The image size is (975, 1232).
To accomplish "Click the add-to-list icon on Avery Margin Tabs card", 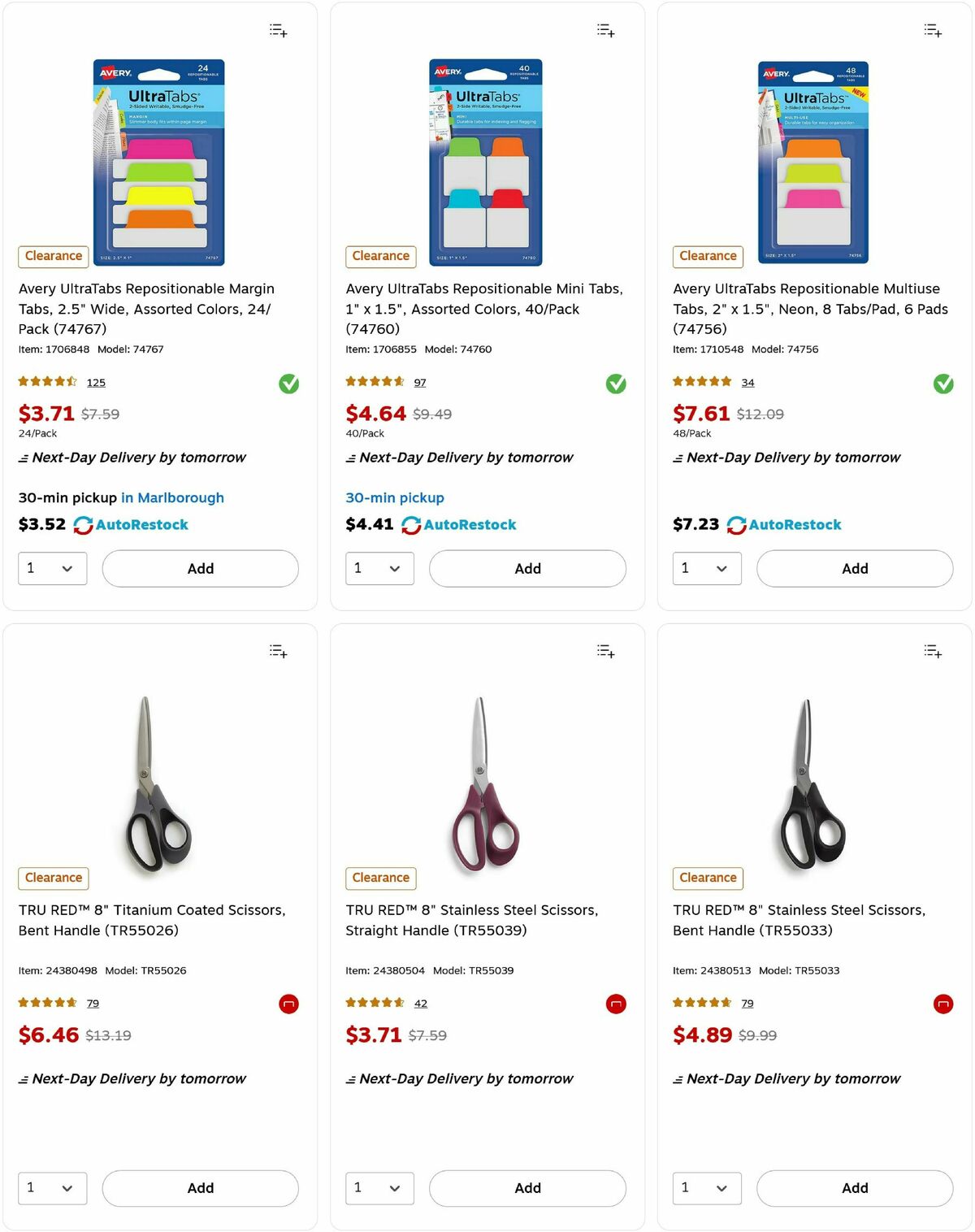I will (x=277, y=30).
